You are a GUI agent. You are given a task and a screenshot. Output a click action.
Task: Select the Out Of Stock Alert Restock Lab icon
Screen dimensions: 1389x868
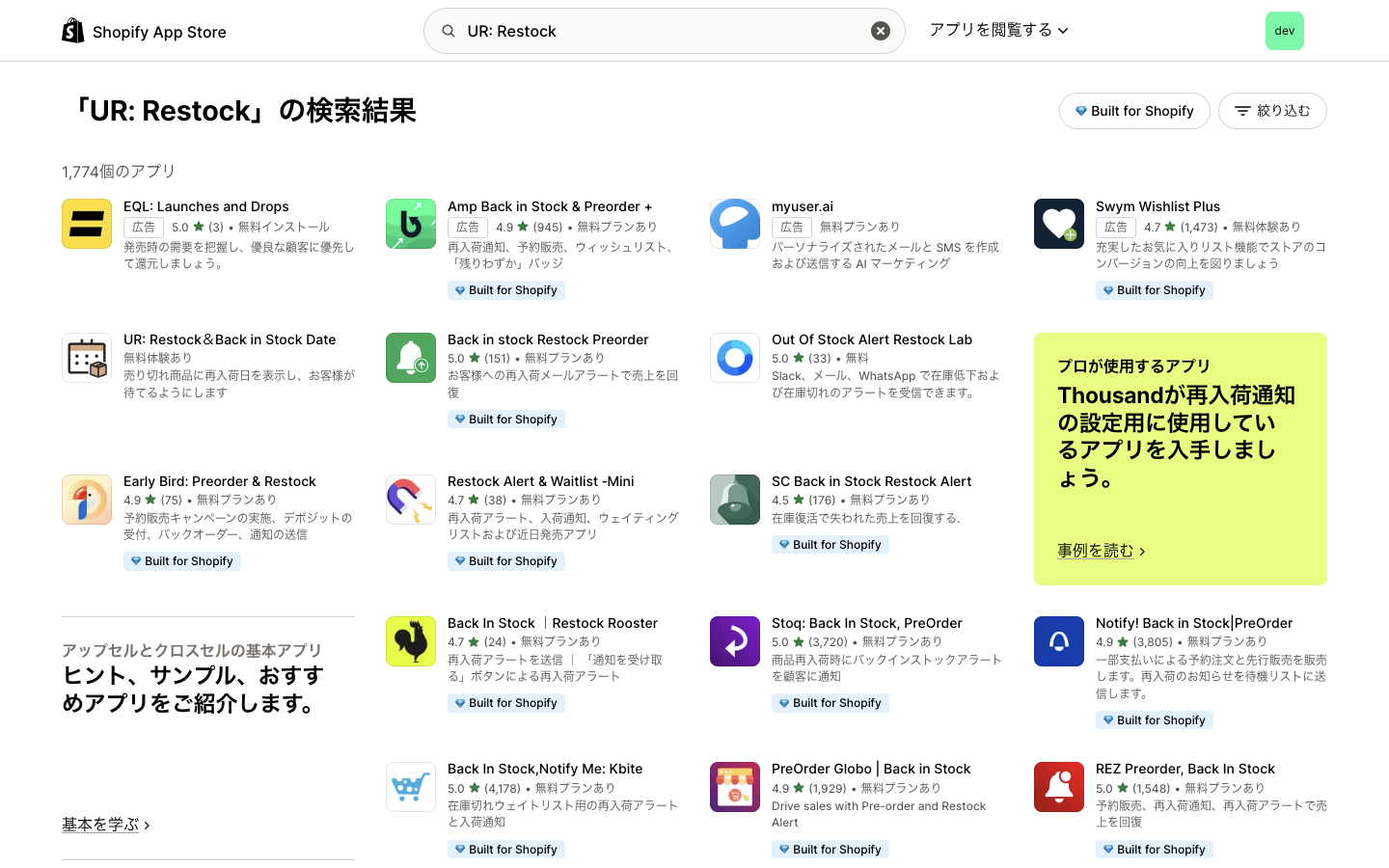coord(735,358)
